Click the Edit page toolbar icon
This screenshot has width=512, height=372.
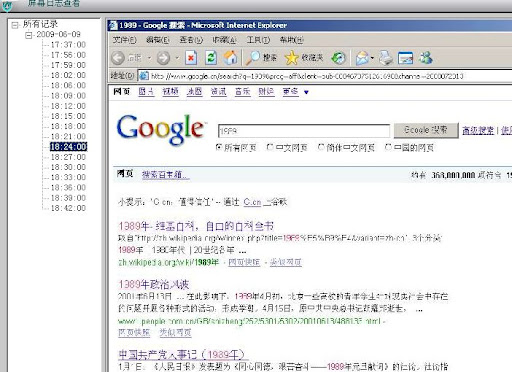click(405, 58)
